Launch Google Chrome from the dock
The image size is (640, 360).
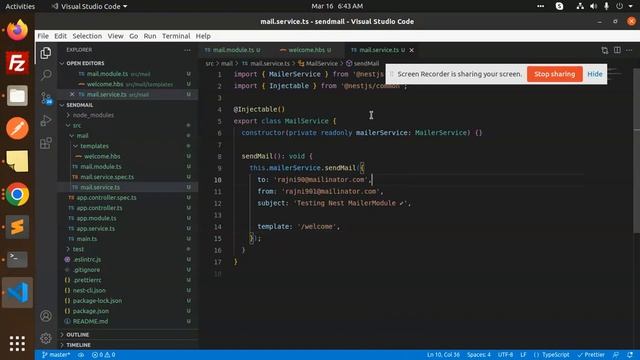click(17, 194)
